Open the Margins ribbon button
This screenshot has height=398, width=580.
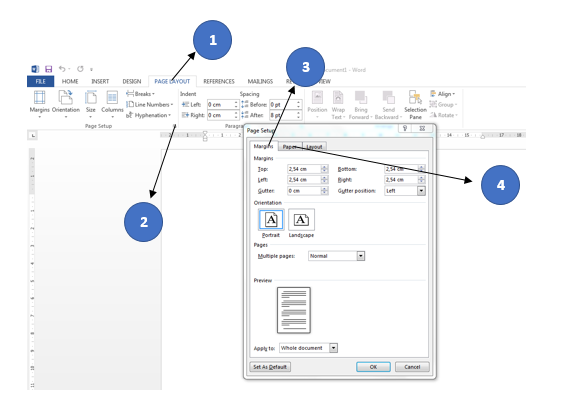pos(40,104)
